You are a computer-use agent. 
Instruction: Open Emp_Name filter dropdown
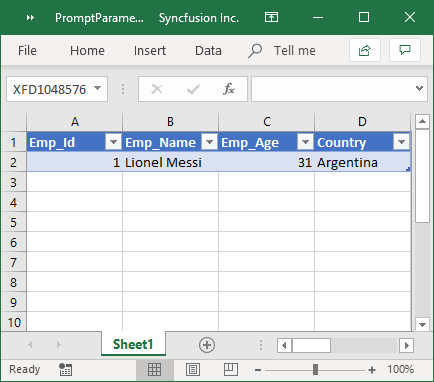(210, 142)
